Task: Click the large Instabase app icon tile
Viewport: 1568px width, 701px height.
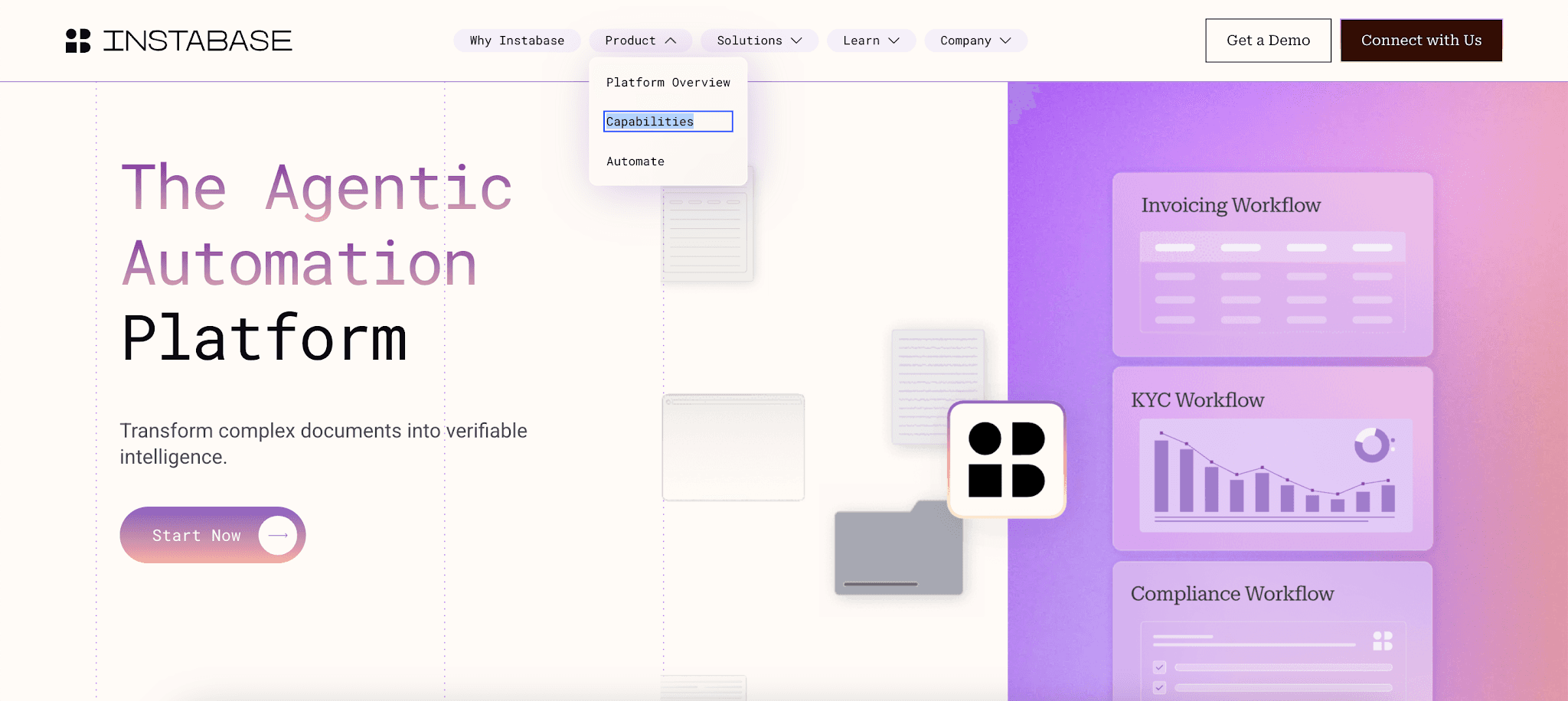Action: tap(1007, 460)
